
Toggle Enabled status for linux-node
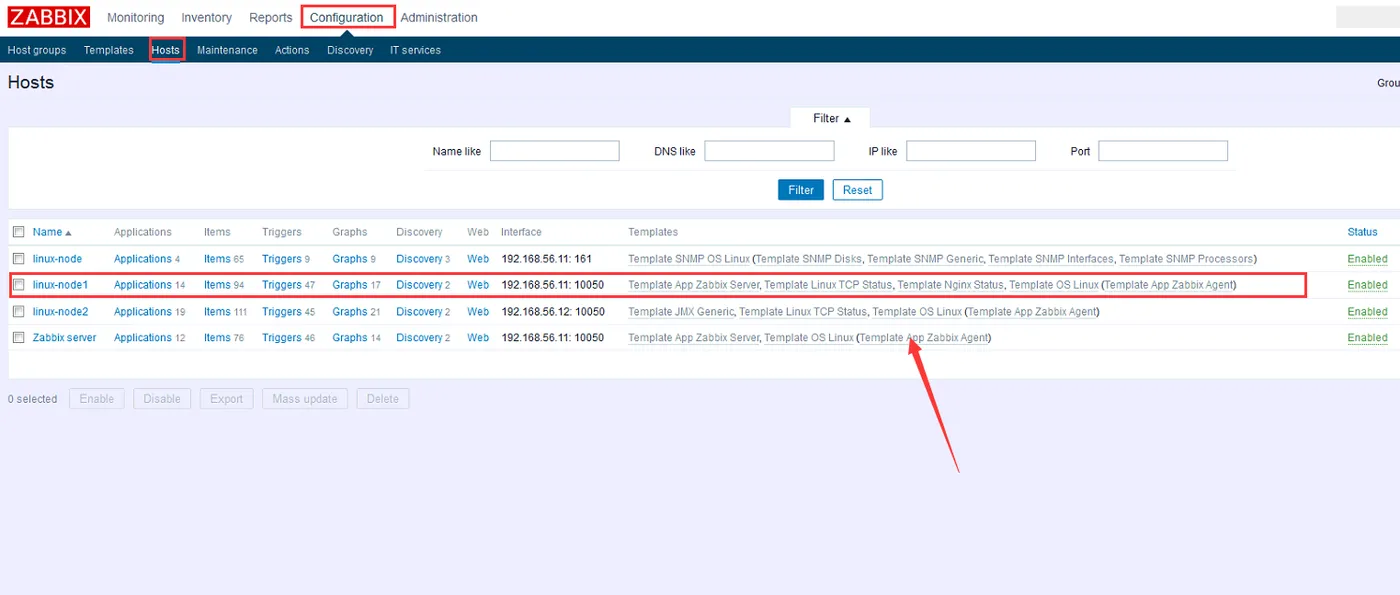(1367, 259)
